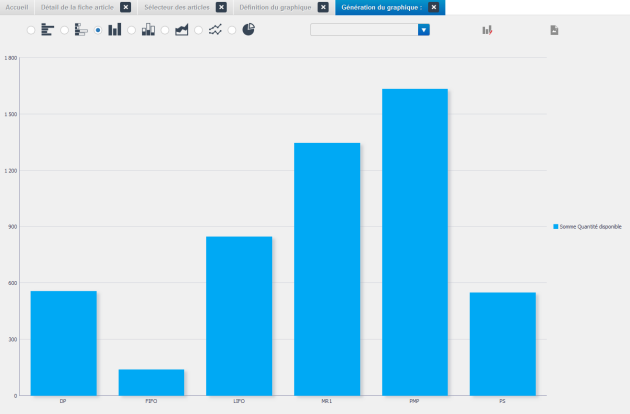Click the area chart icon

point(181,30)
